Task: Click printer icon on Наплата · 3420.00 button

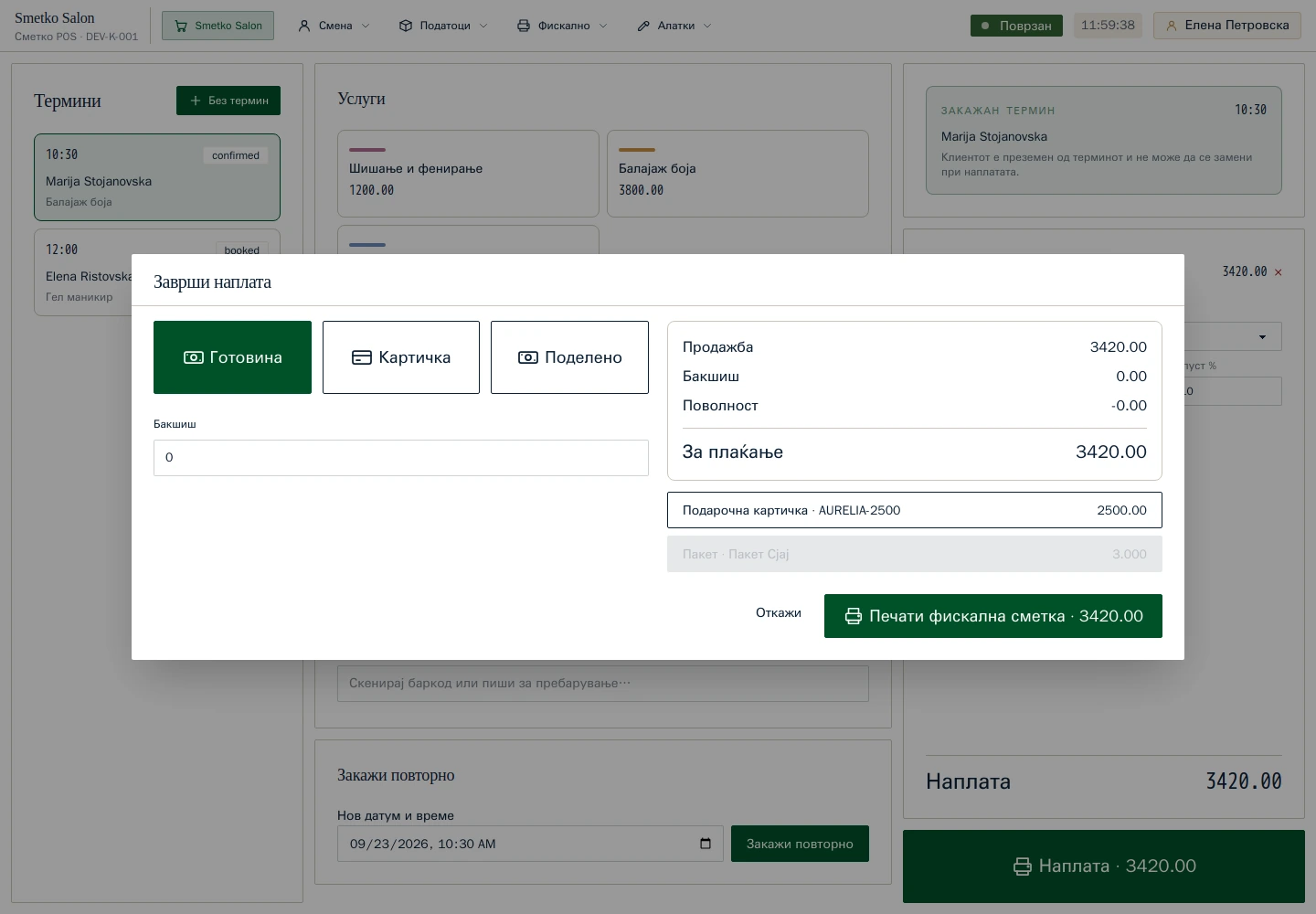Action: 1023,866
